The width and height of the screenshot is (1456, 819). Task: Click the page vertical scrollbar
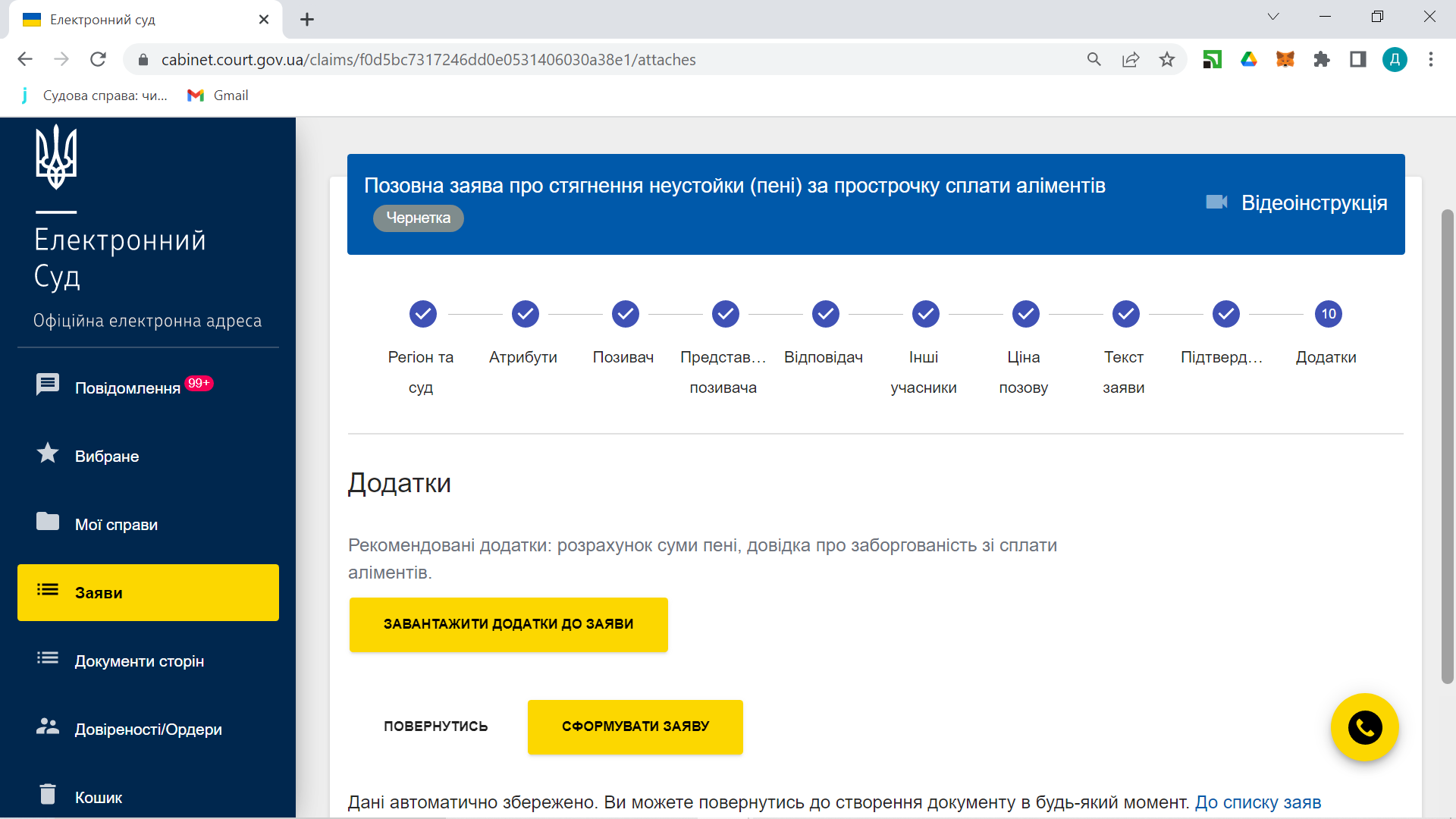(1447, 447)
